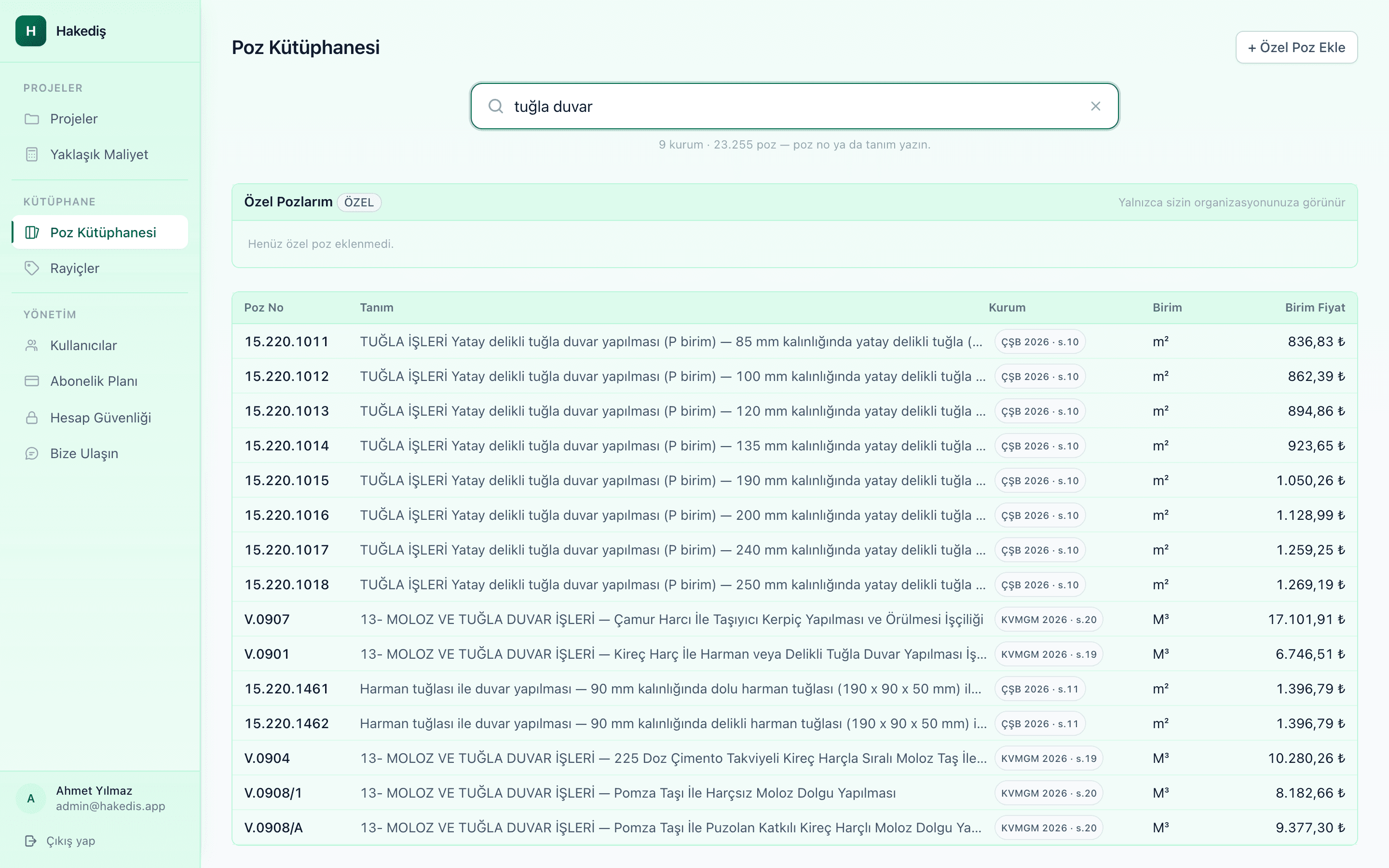This screenshot has width=1389, height=868.
Task: Click the Yaklaşık Maliyet calculator icon
Action: coord(32,154)
